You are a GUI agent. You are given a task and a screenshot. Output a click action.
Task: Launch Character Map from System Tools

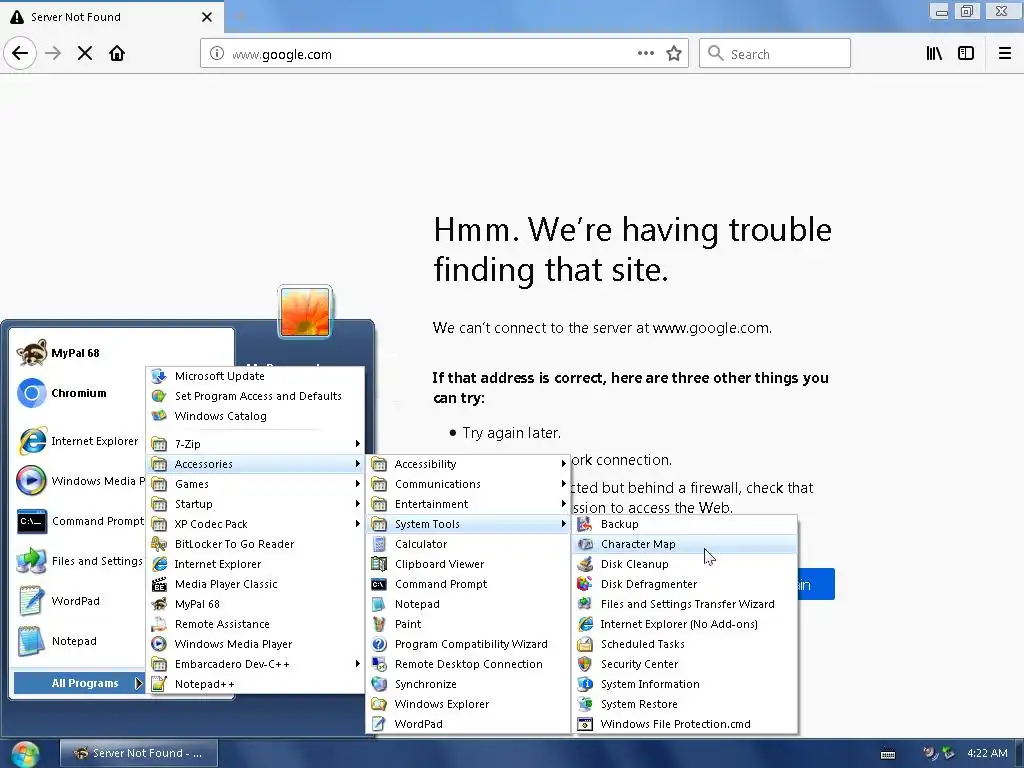point(686,544)
